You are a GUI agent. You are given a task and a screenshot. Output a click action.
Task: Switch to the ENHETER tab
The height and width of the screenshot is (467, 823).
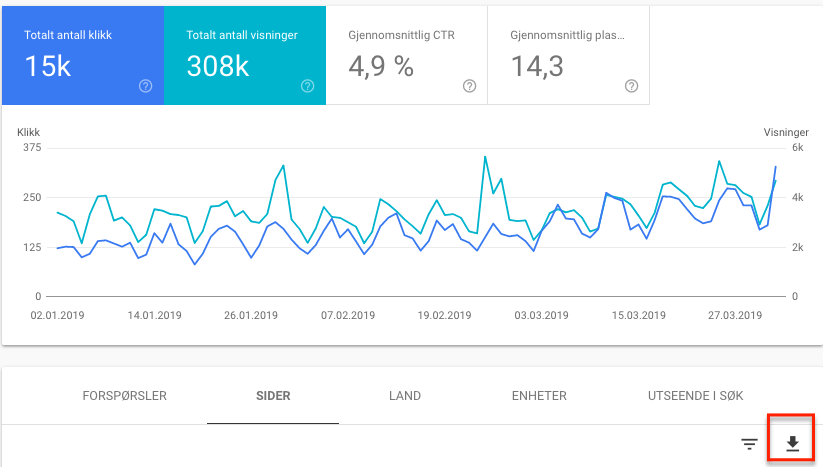coord(539,396)
